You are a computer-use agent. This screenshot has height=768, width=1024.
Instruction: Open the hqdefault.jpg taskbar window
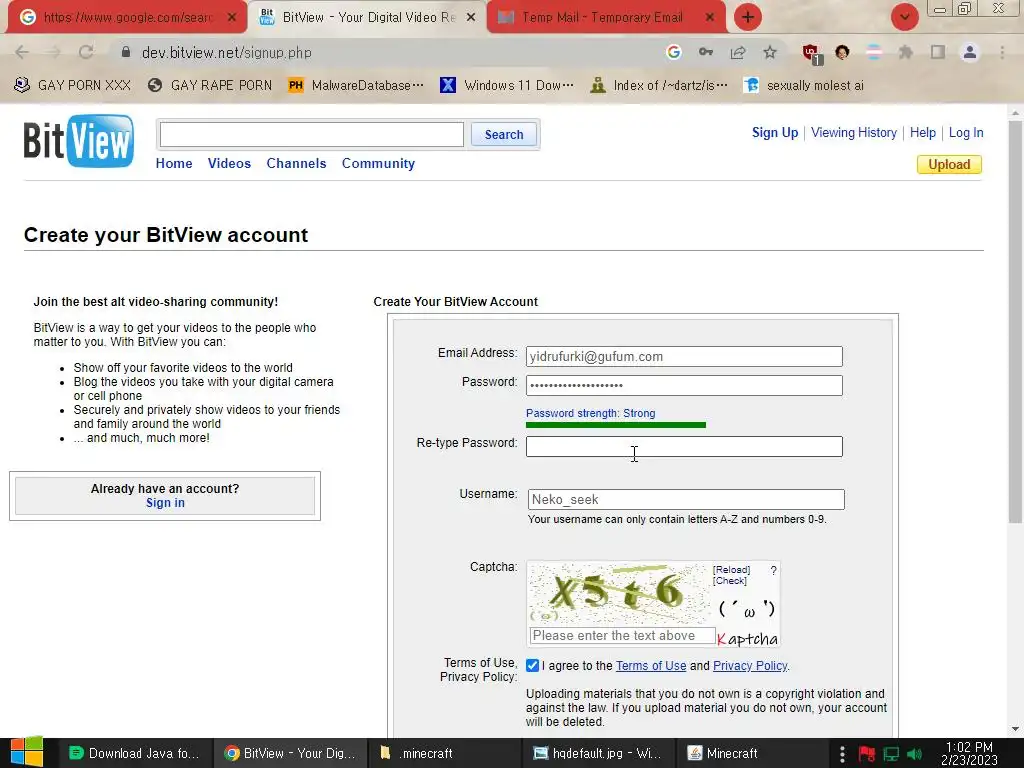597,753
